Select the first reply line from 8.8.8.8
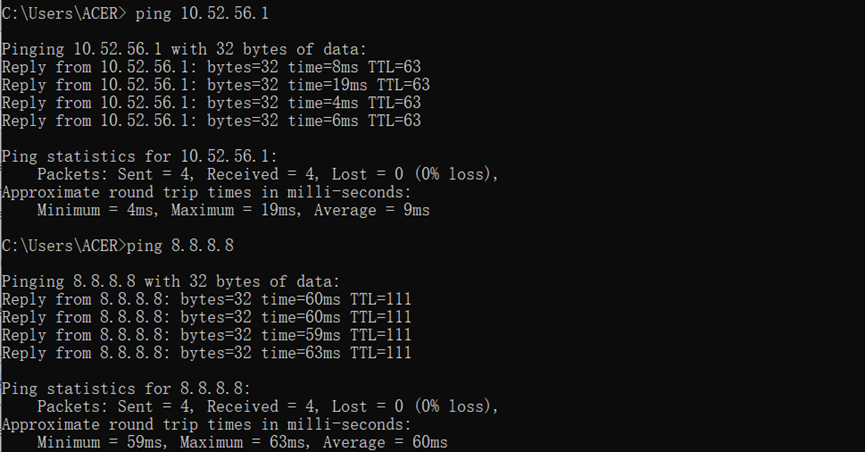Image resolution: width=865 pixels, height=452 pixels. [x=206, y=300]
